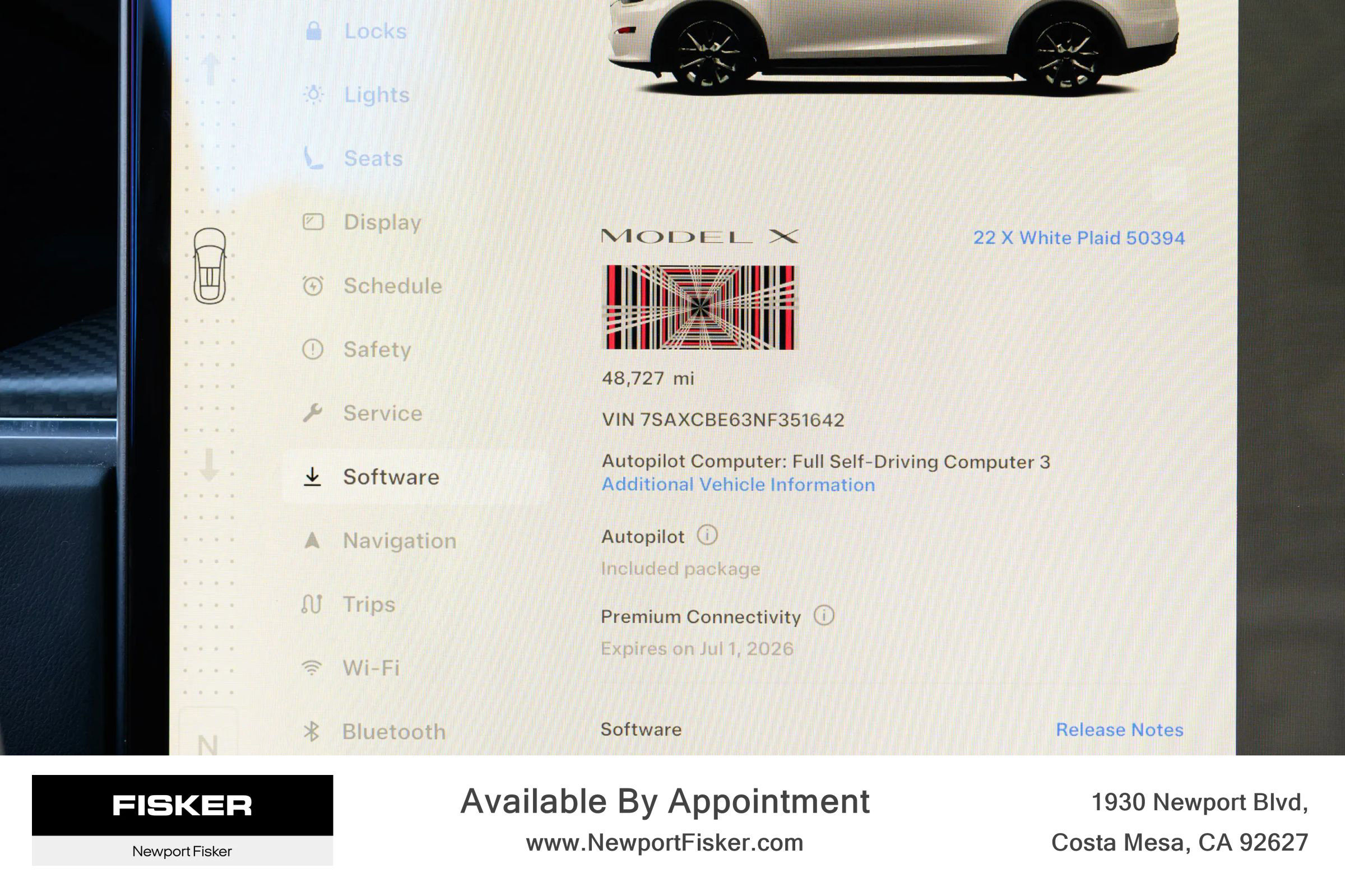Open the Release Notes
1345x896 pixels.
(1120, 730)
